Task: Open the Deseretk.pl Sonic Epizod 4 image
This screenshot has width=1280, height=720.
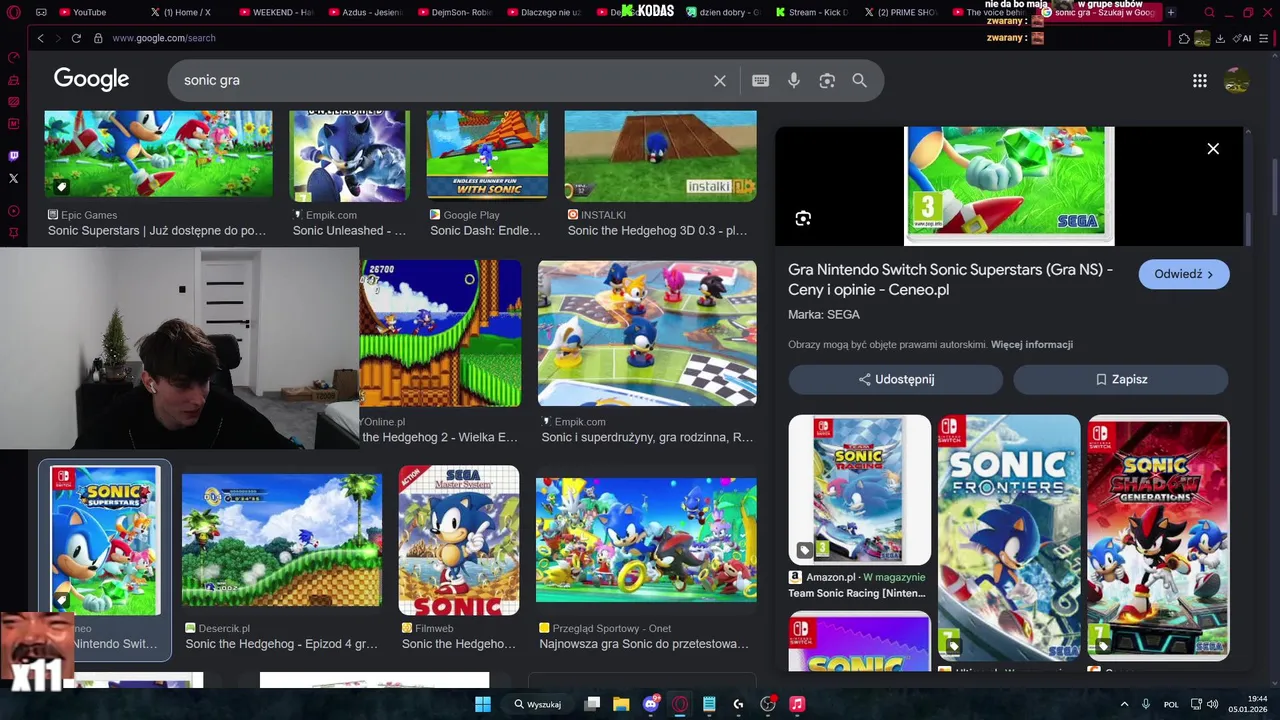Action: click(x=282, y=540)
